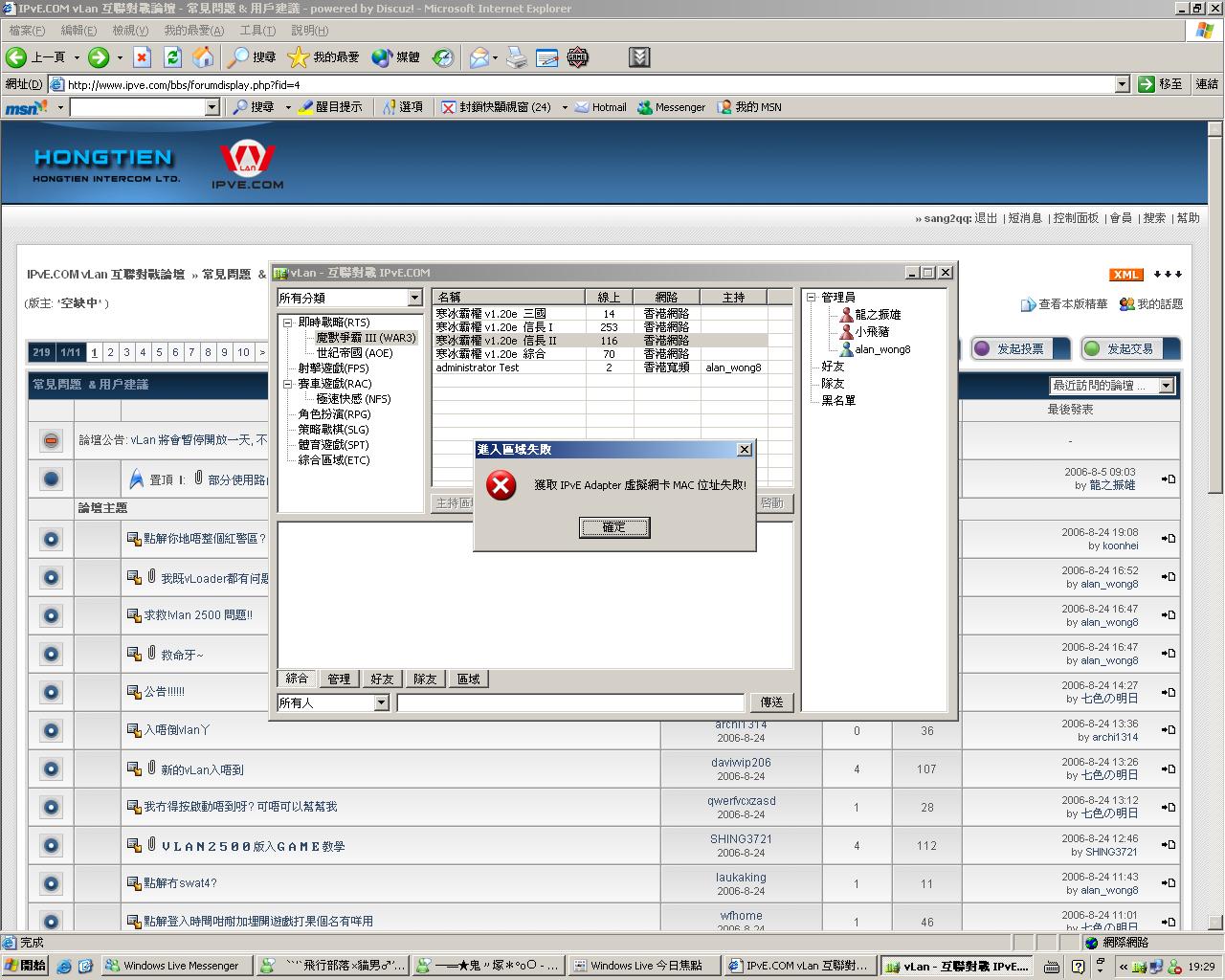Select user 龍之振雄 in vLan admin list
The height and width of the screenshot is (980, 1225).
(x=878, y=314)
